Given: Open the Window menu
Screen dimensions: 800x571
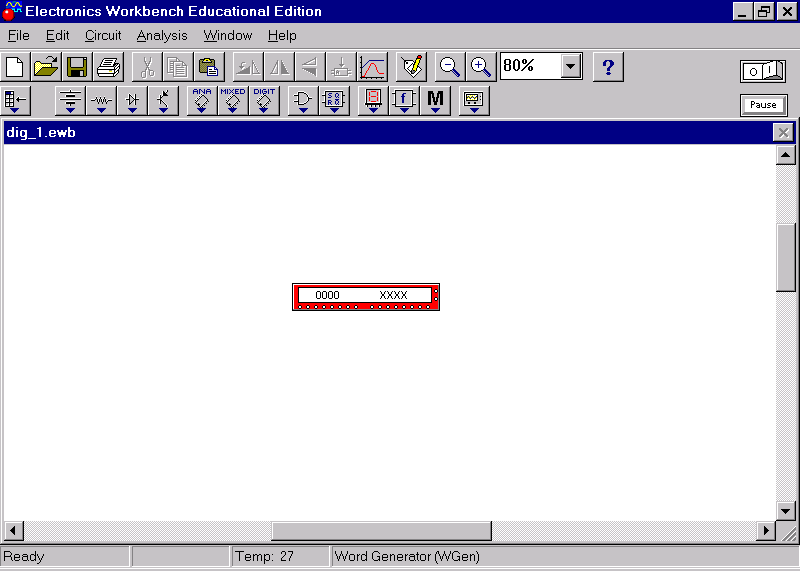Looking at the screenshot, I should tap(228, 36).
